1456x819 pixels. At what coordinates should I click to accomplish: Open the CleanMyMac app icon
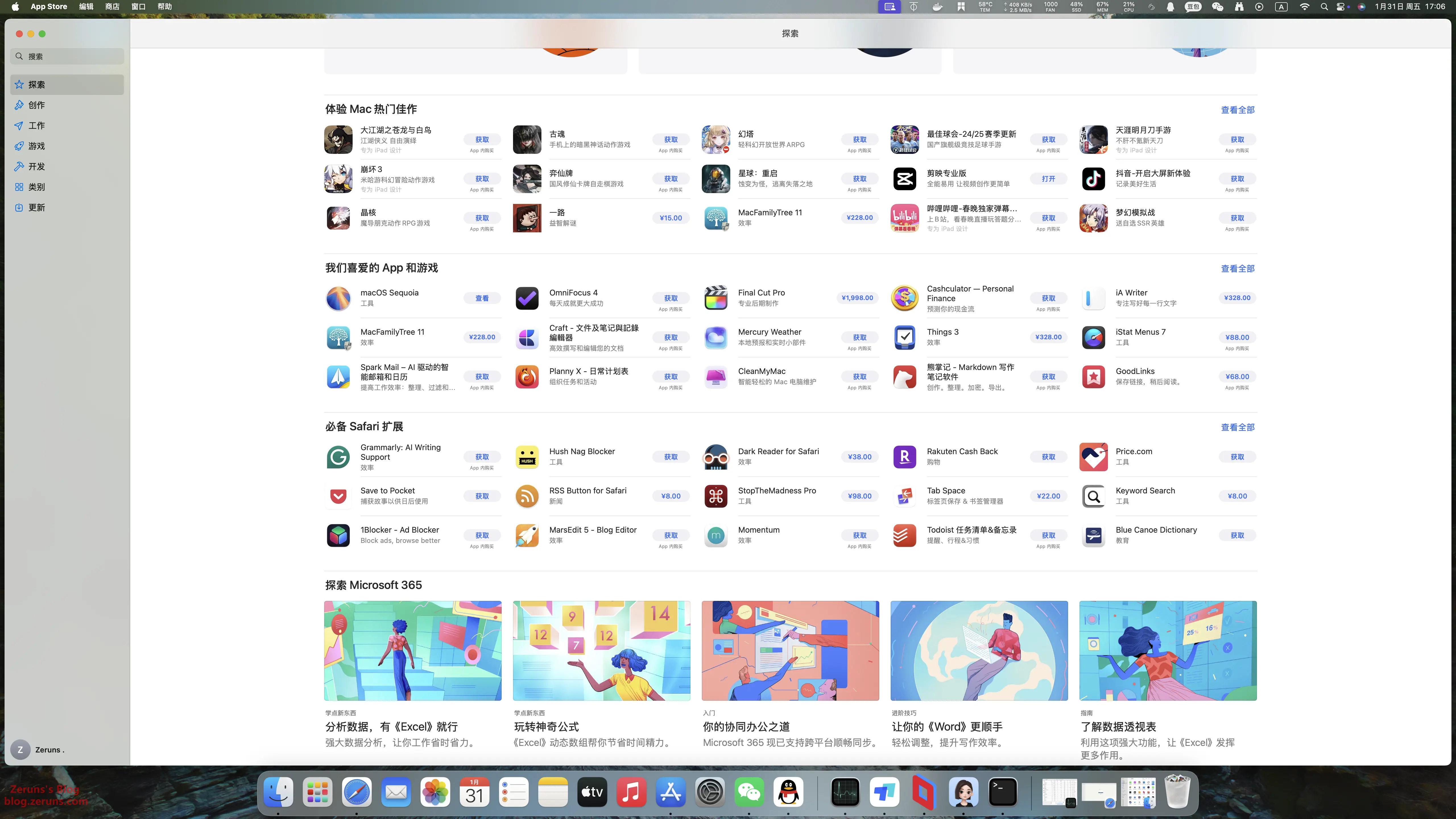point(715,377)
